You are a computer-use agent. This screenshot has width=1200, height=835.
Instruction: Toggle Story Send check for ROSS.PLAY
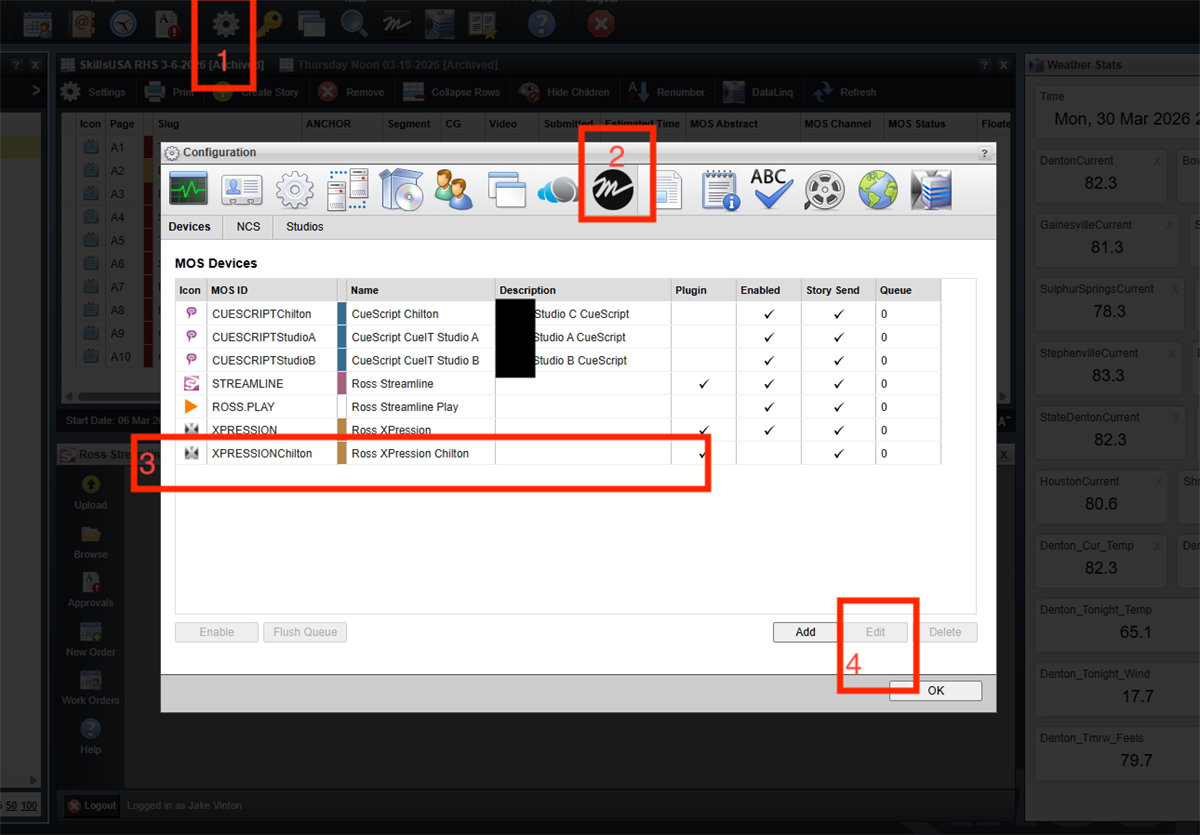[x=838, y=406]
